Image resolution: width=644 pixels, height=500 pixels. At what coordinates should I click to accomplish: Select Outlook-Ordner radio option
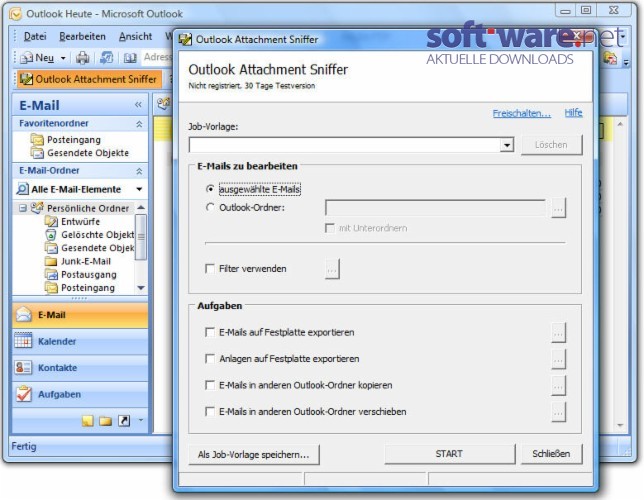click(210, 207)
